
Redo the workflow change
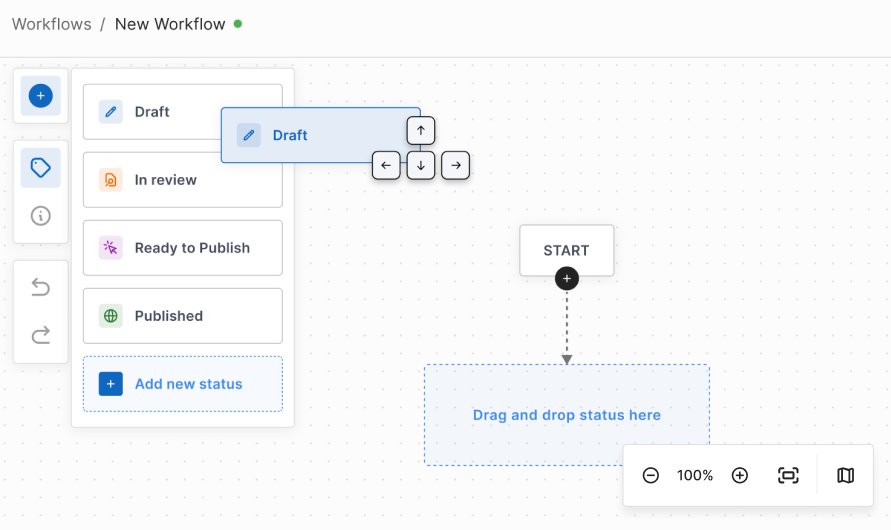[40, 335]
